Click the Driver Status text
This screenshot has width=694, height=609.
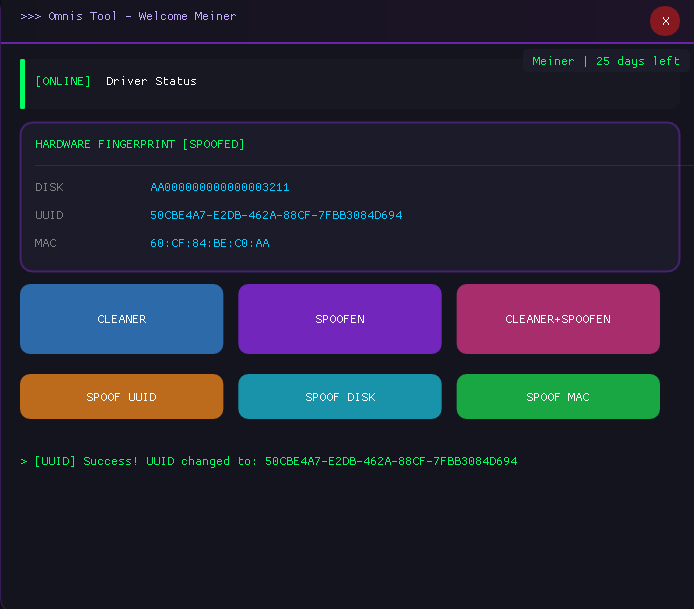[x=151, y=81]
